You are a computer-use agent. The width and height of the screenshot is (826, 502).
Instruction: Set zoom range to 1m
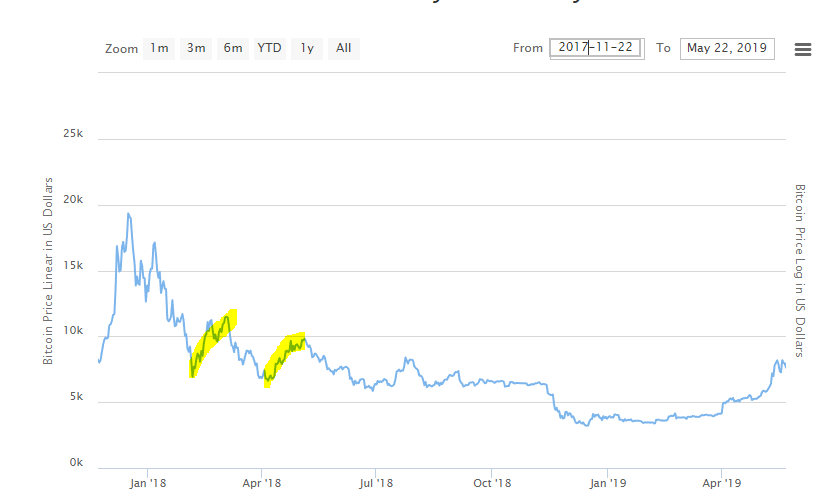tap(159, 48)
